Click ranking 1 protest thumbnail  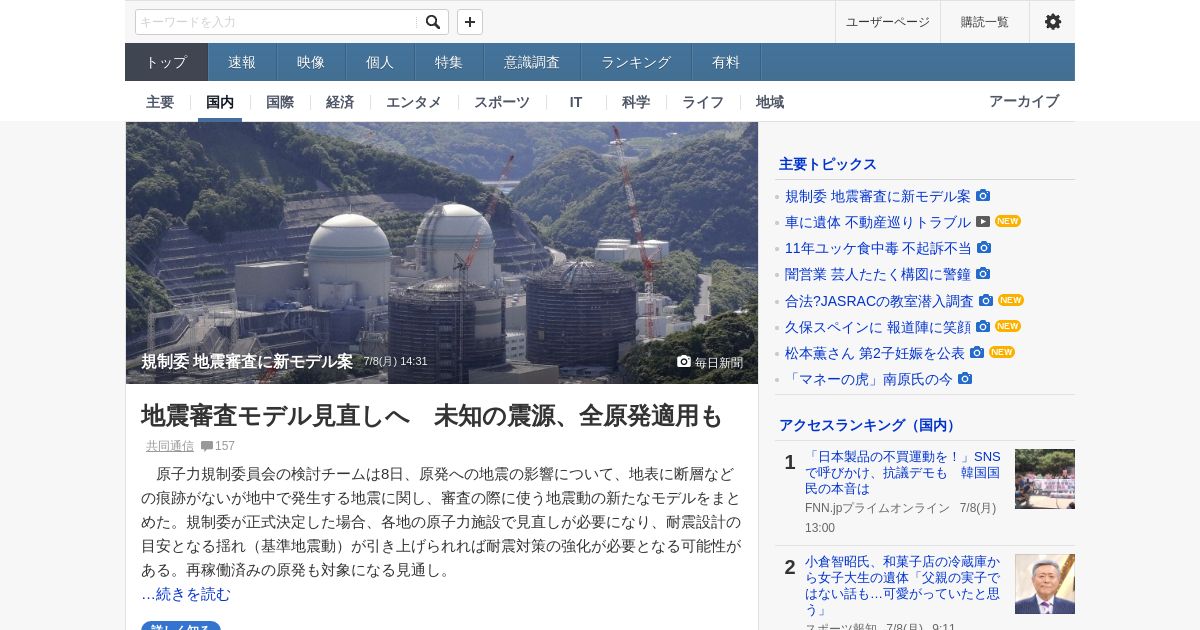point(1045,479)
